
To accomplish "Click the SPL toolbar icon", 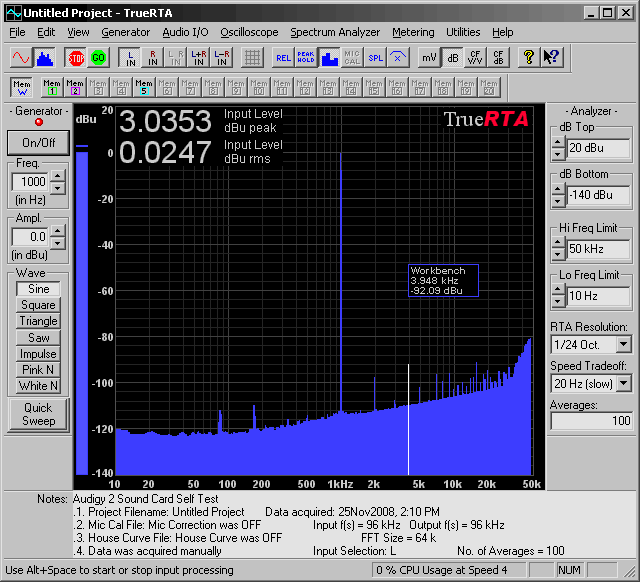I will [x=375, y=57].
